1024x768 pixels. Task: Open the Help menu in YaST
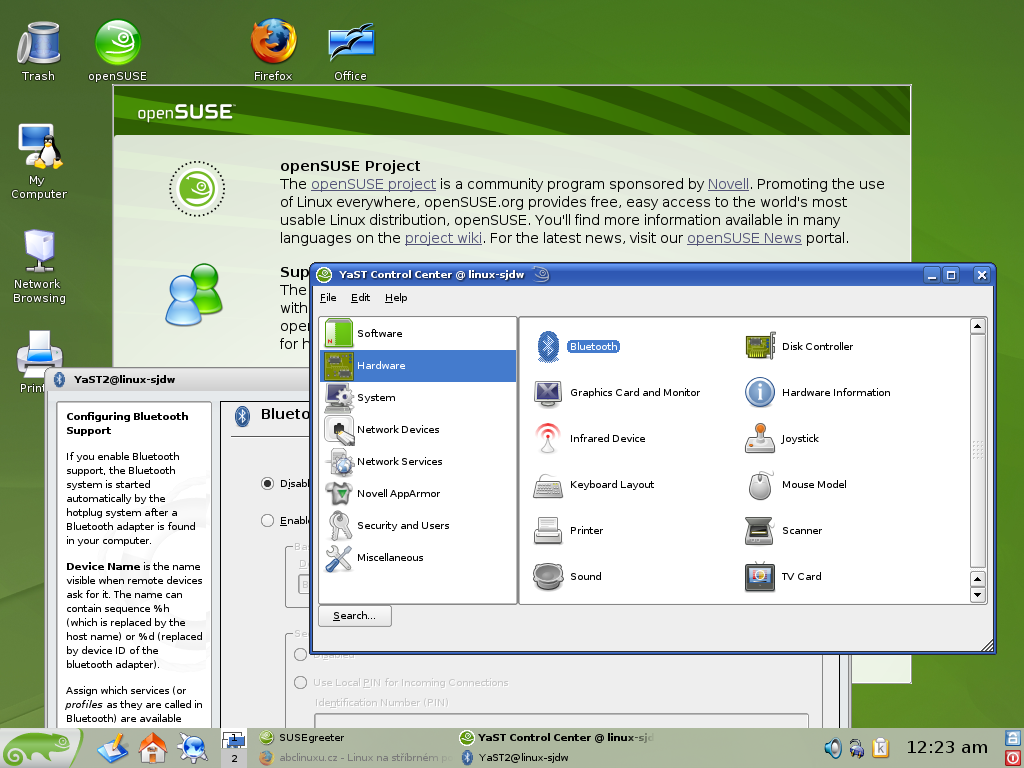tap(396, 298)
